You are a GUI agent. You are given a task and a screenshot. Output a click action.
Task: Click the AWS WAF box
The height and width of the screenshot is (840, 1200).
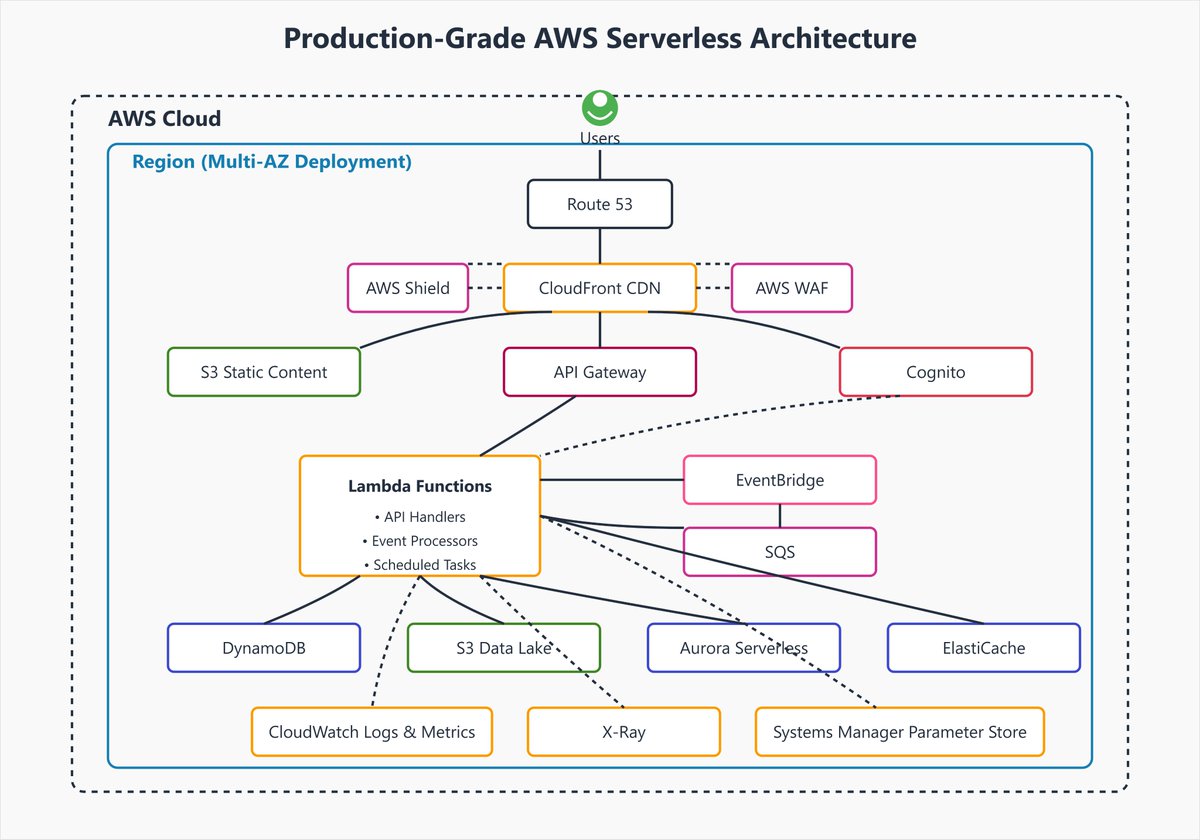[x=793, y=288]
